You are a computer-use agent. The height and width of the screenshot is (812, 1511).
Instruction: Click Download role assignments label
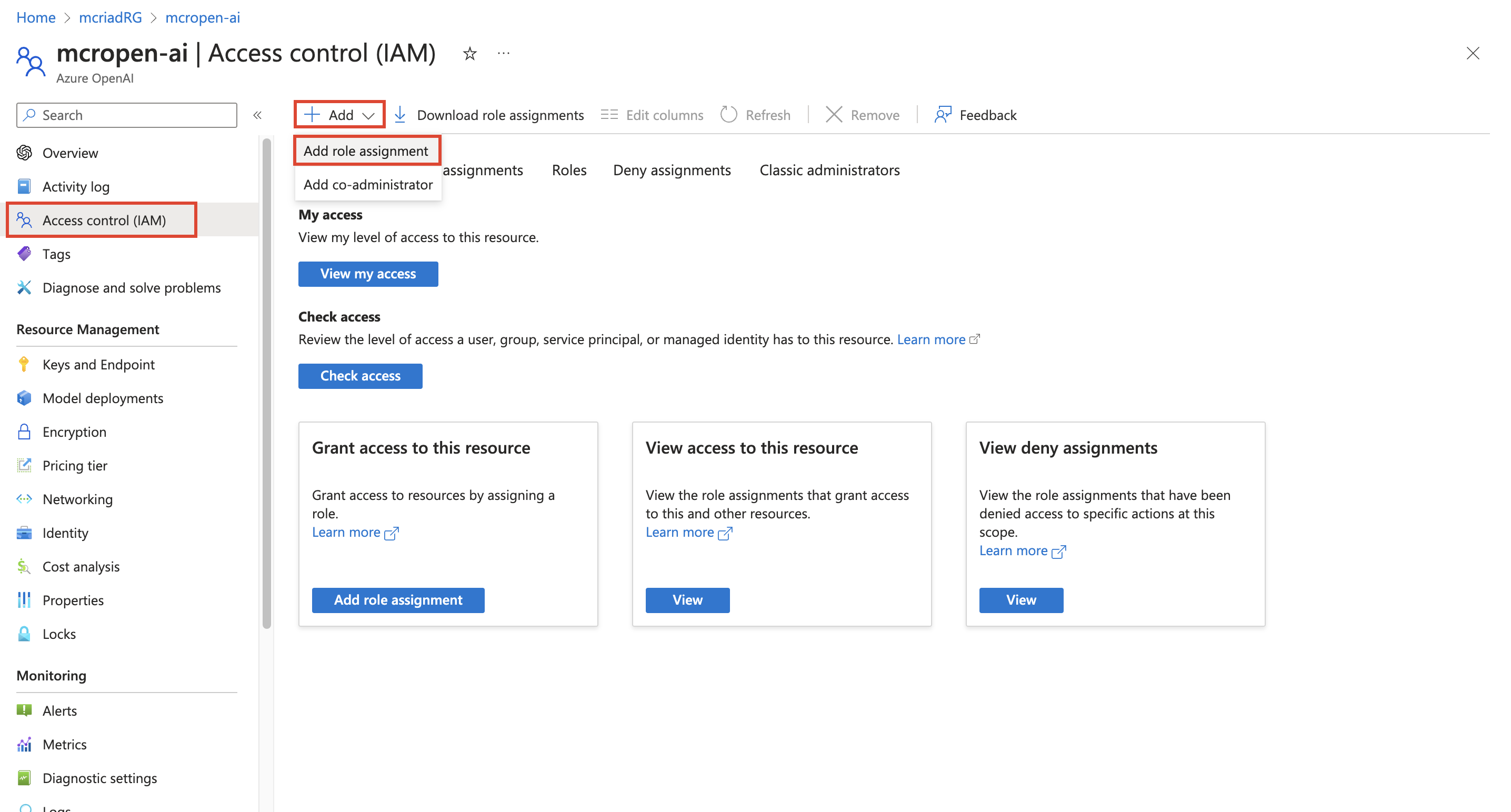500,115
